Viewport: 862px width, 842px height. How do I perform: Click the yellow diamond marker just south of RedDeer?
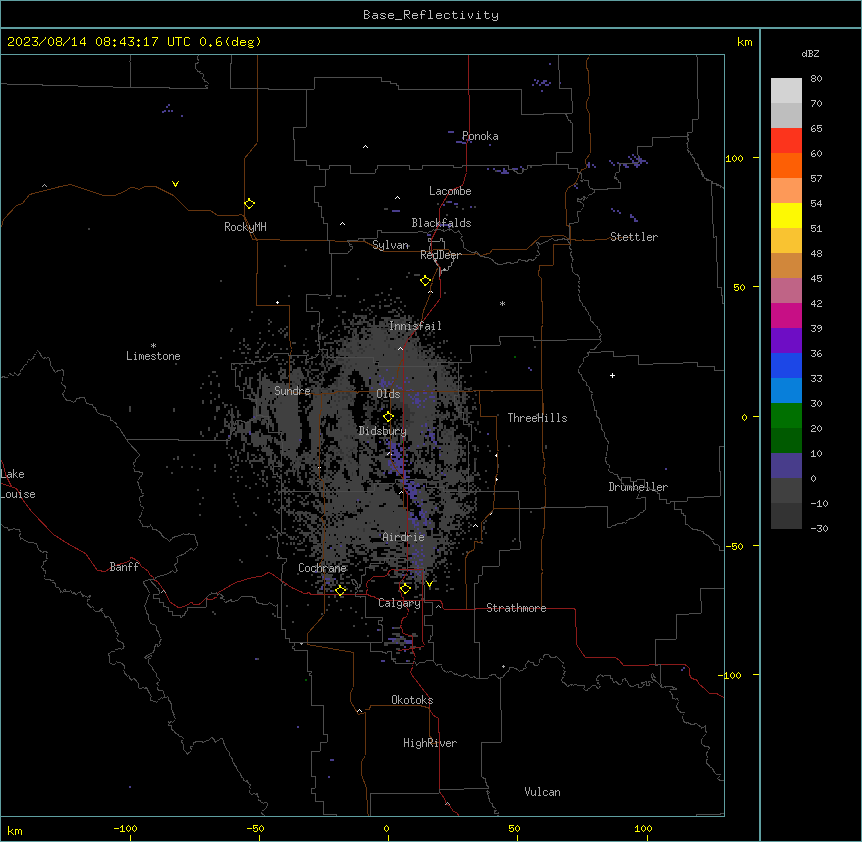[x=425, y=281]
